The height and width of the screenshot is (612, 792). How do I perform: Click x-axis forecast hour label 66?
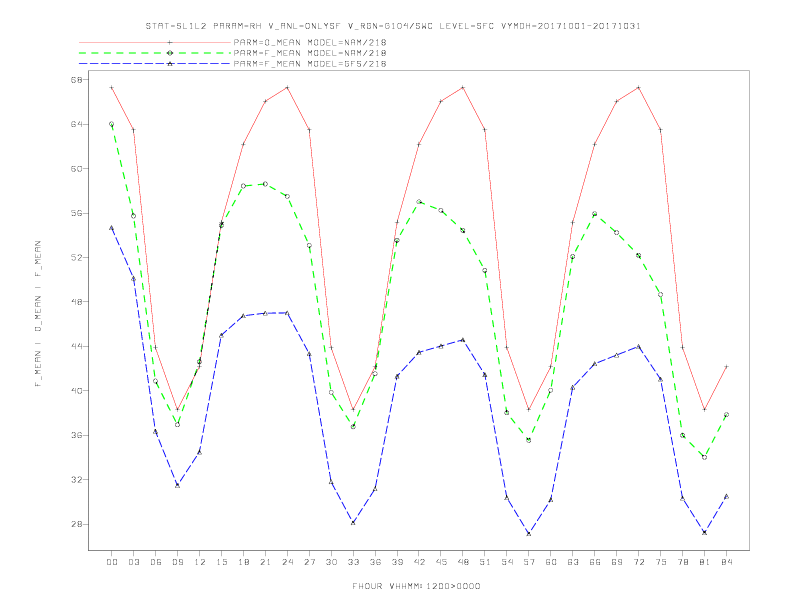[595, 562]
